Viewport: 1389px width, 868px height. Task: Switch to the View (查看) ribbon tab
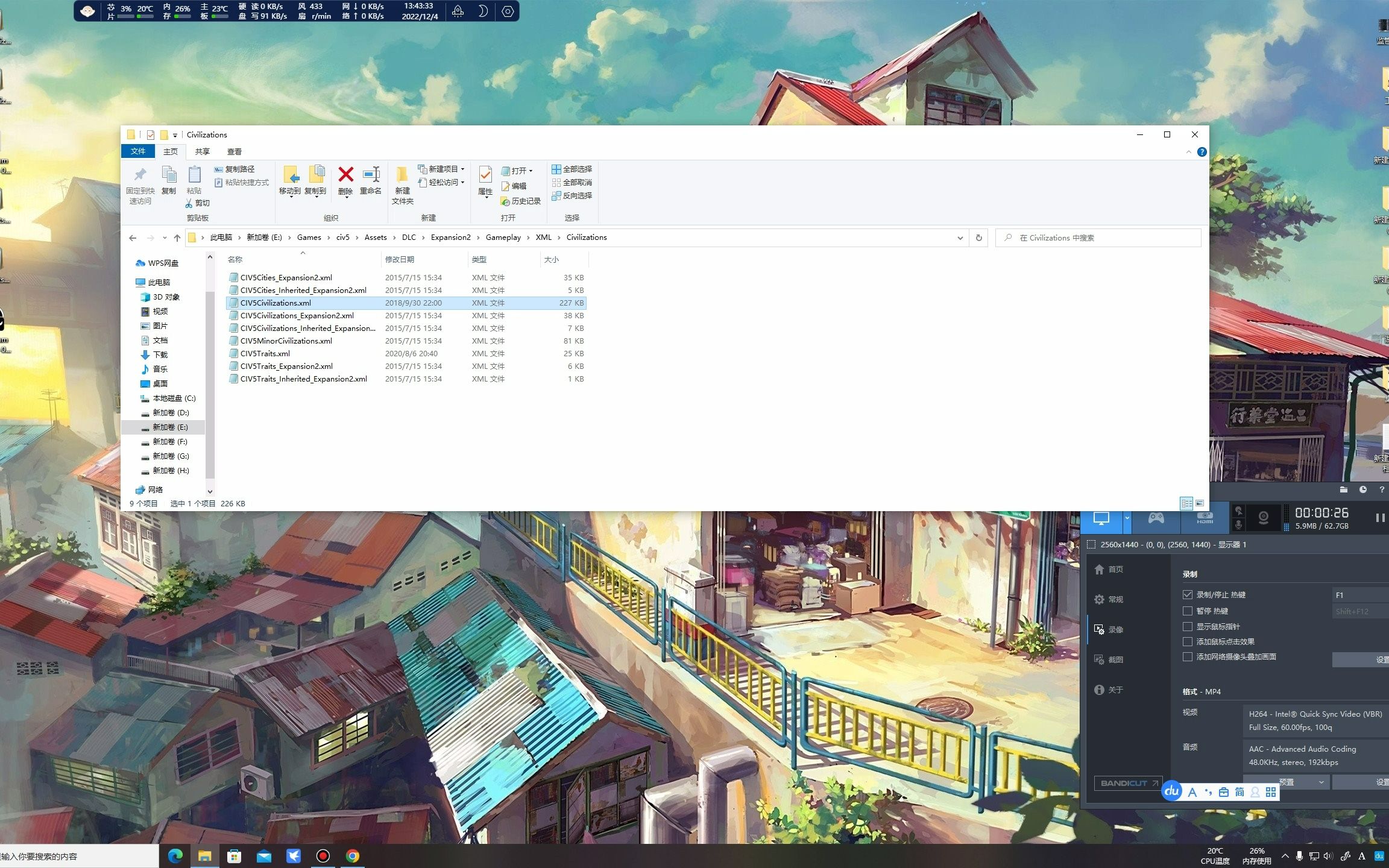(235, 152)
